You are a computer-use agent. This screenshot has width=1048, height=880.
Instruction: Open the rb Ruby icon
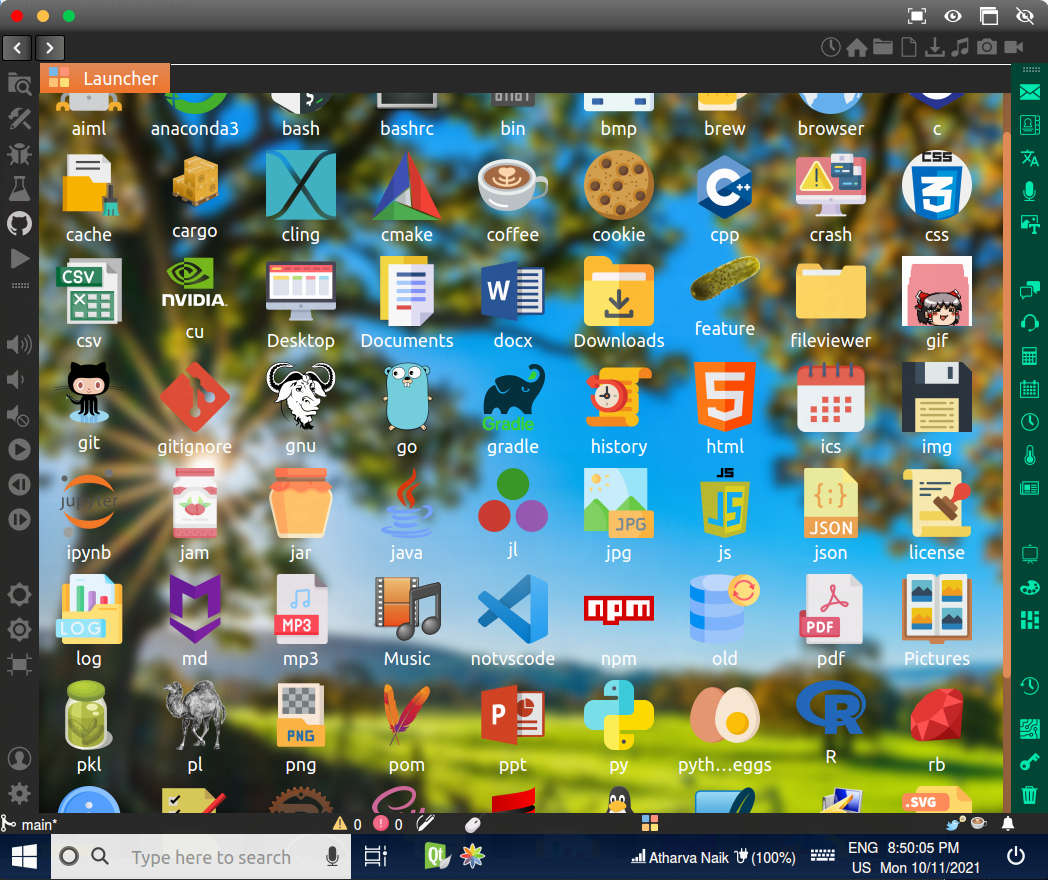tap(936, 715)
